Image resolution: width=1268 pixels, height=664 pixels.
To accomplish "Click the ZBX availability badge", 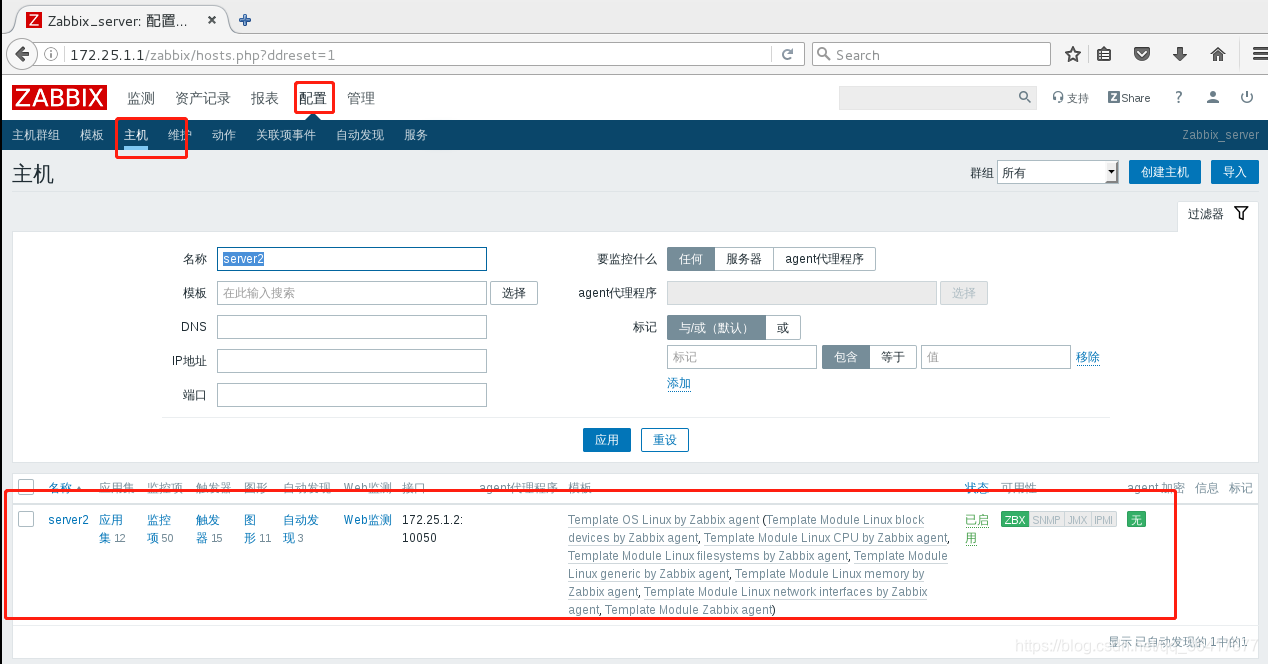I will [x=1014, y=519].
